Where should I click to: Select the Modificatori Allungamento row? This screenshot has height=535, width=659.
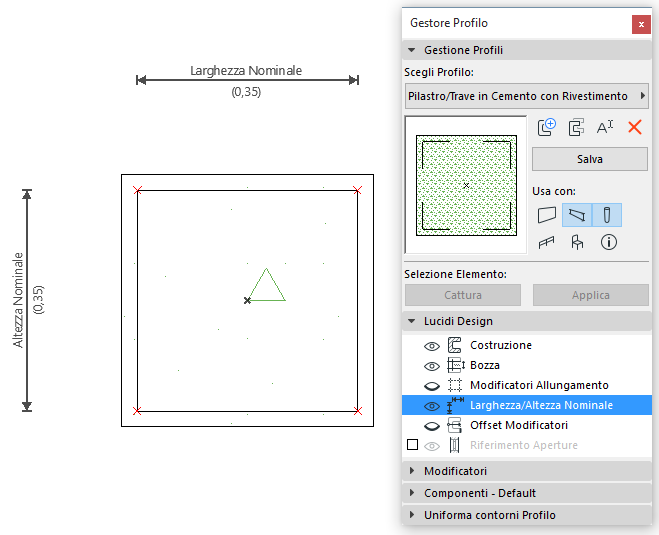click(x=527, y=385)
